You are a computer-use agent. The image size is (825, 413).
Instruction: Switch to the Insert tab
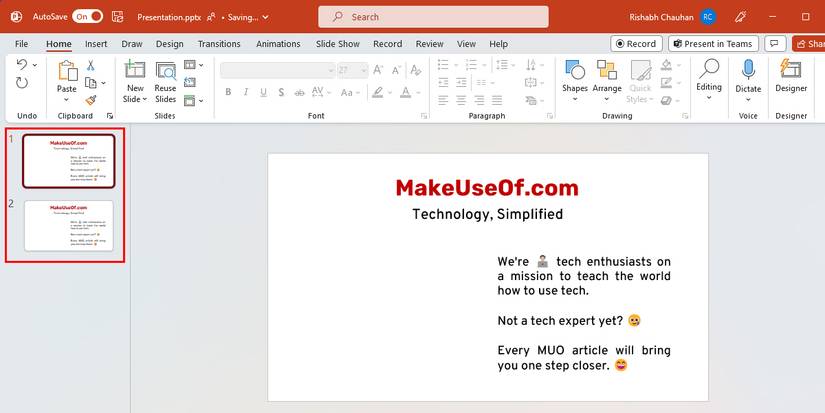[x=96, y=44]
